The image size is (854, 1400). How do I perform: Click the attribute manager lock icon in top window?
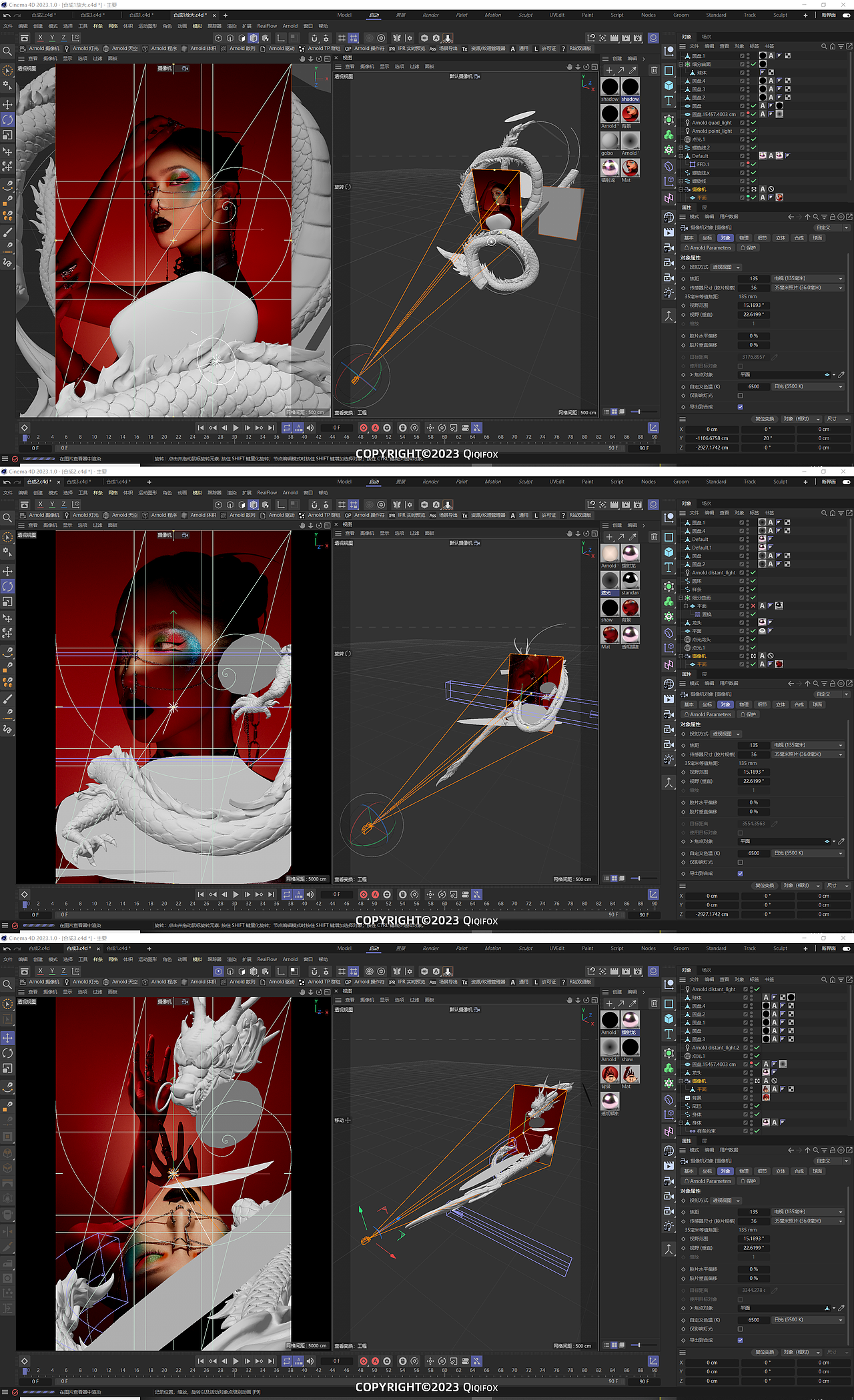click(833, 217)
